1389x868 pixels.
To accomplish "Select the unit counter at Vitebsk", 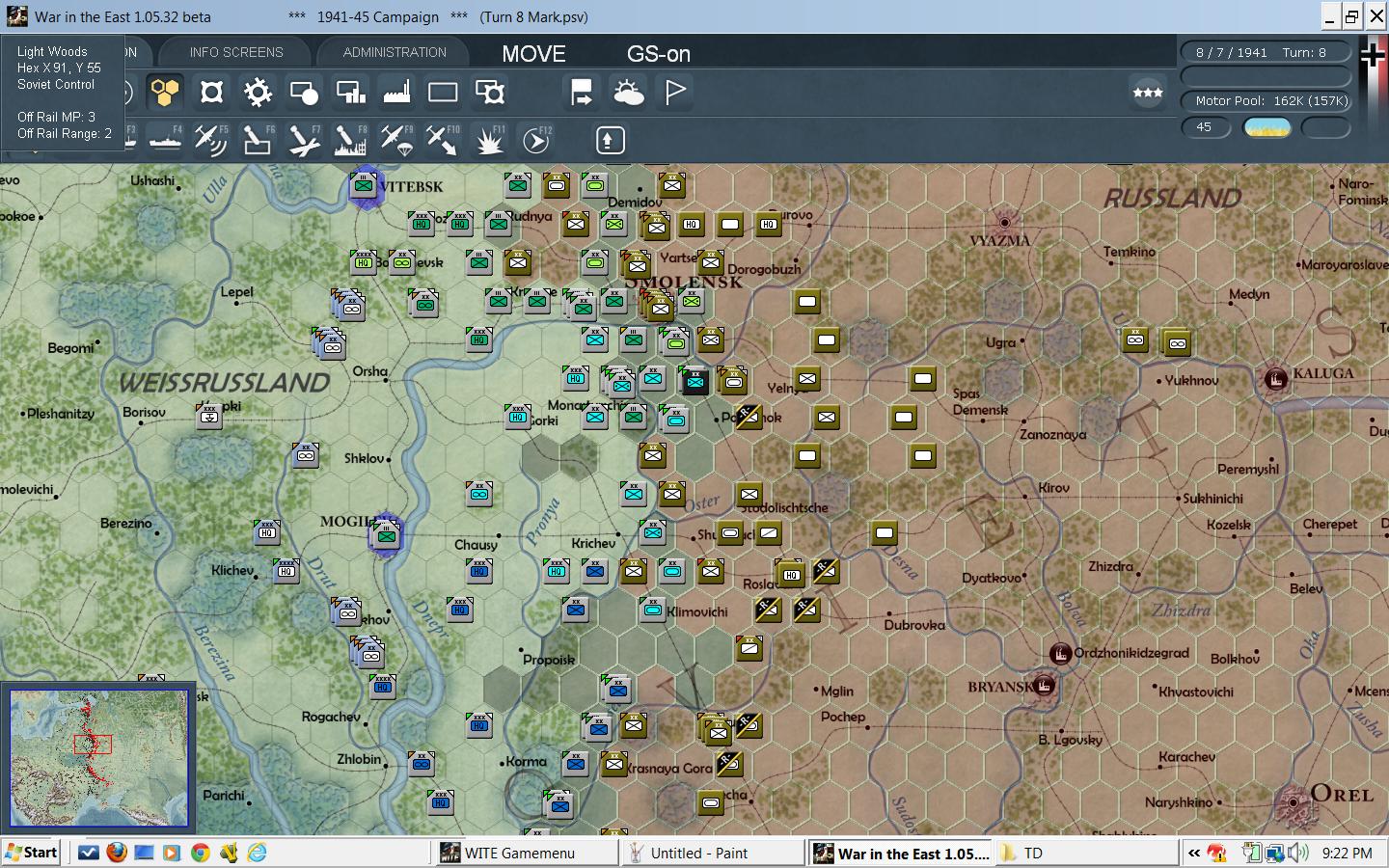I will (365, 185).
